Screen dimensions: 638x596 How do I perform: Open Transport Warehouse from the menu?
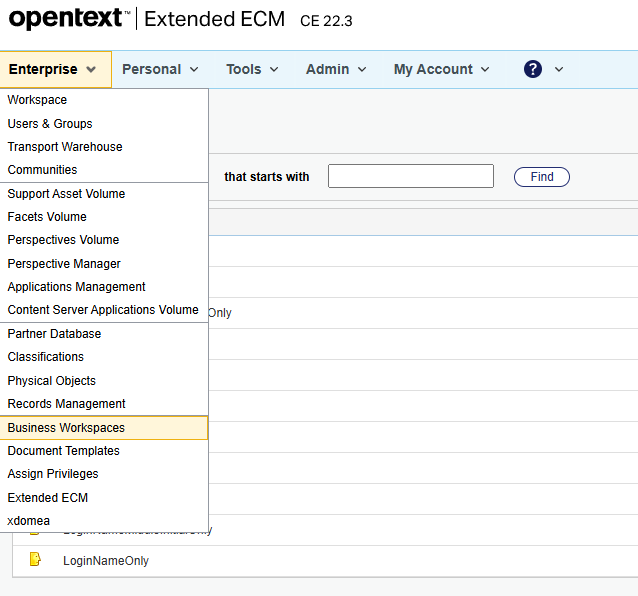click(65, 147)
